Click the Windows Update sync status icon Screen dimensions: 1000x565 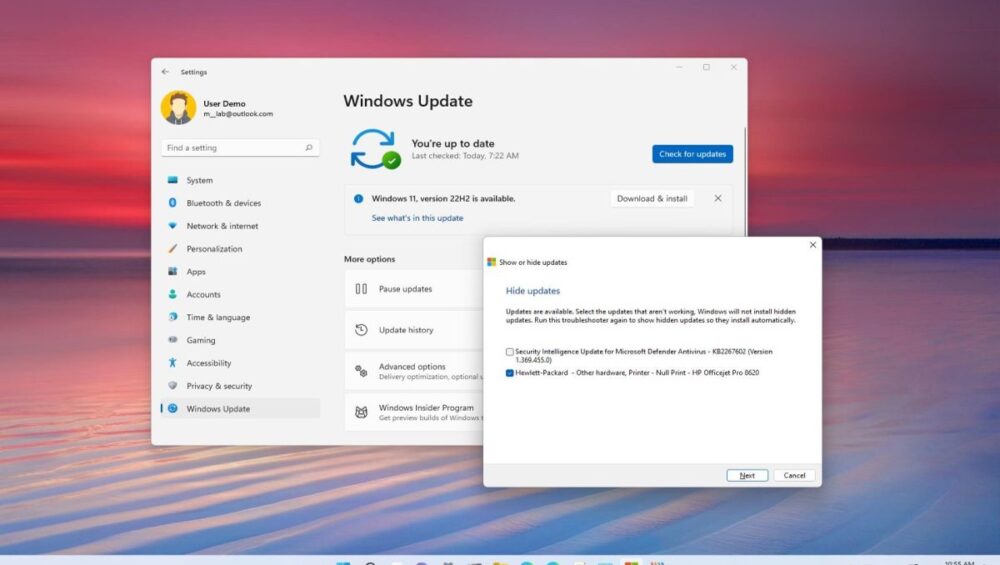click(x=375, y=149)
